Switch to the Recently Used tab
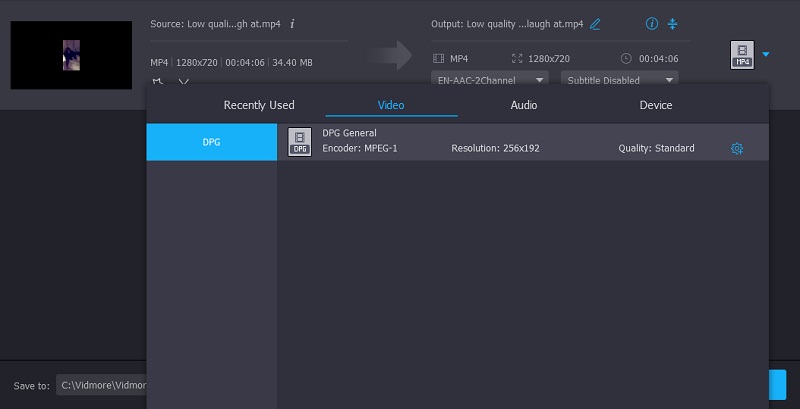 pos(259,105)
